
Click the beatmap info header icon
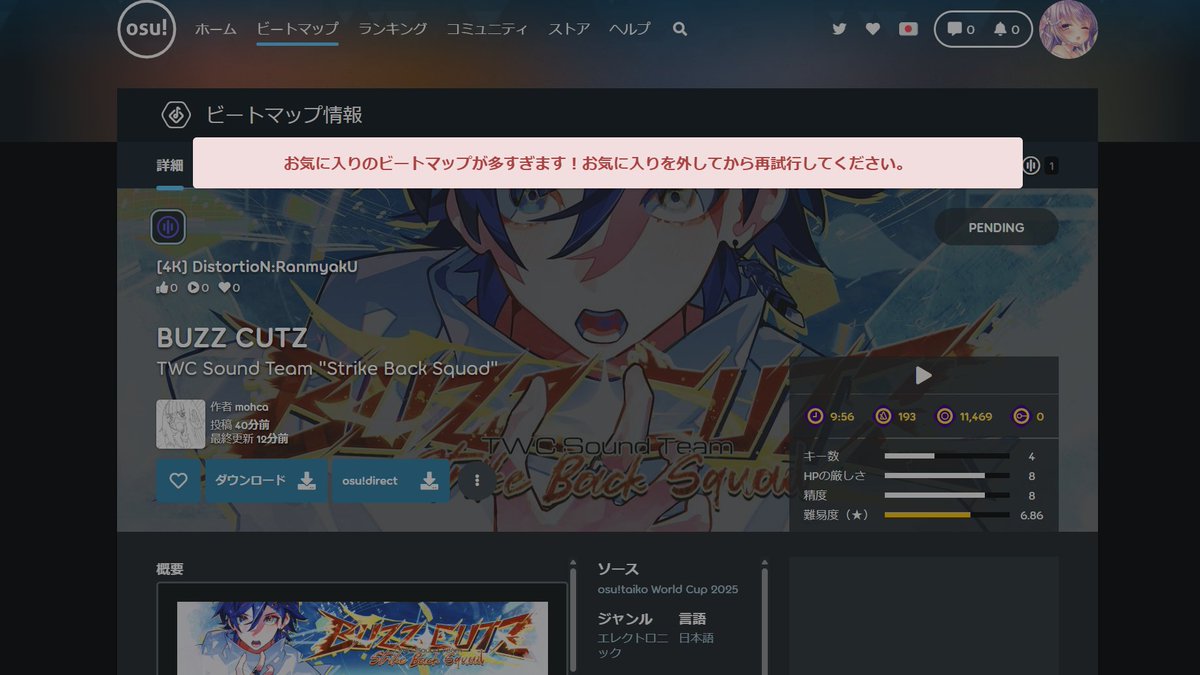tap(176, 115)
